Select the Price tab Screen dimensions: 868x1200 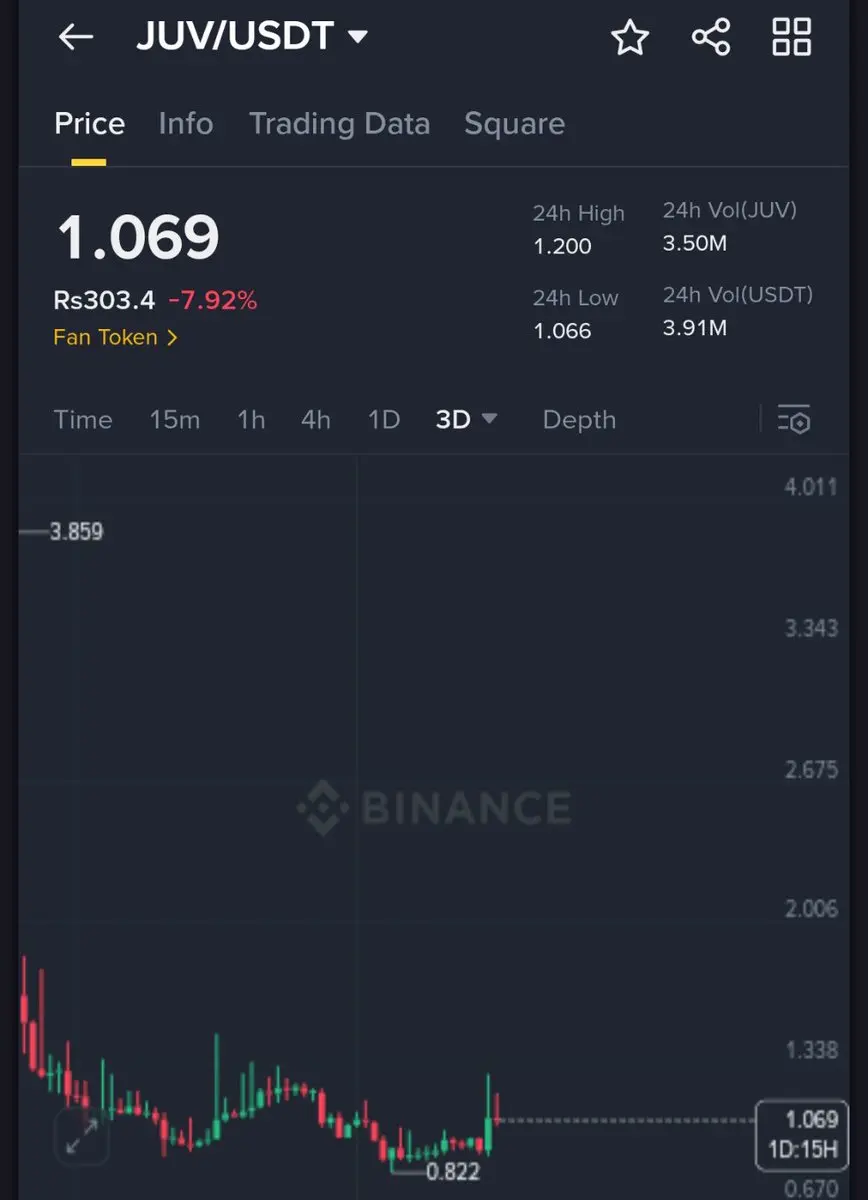[x=89, y=124]
